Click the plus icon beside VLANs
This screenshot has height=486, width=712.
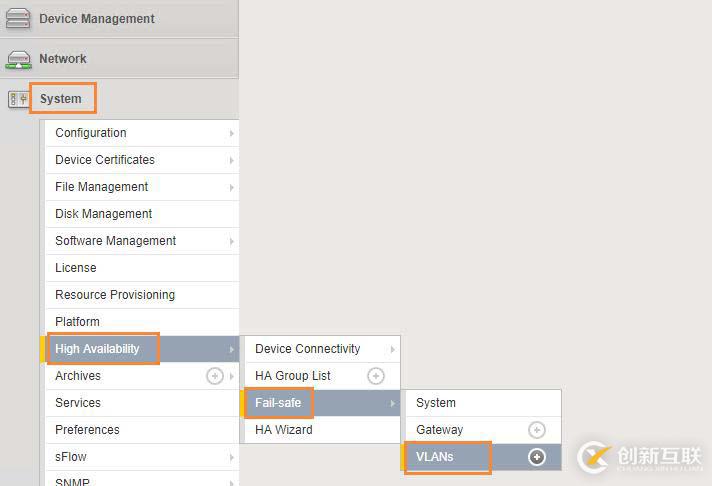pyautogui.click(x=537, y=457)
